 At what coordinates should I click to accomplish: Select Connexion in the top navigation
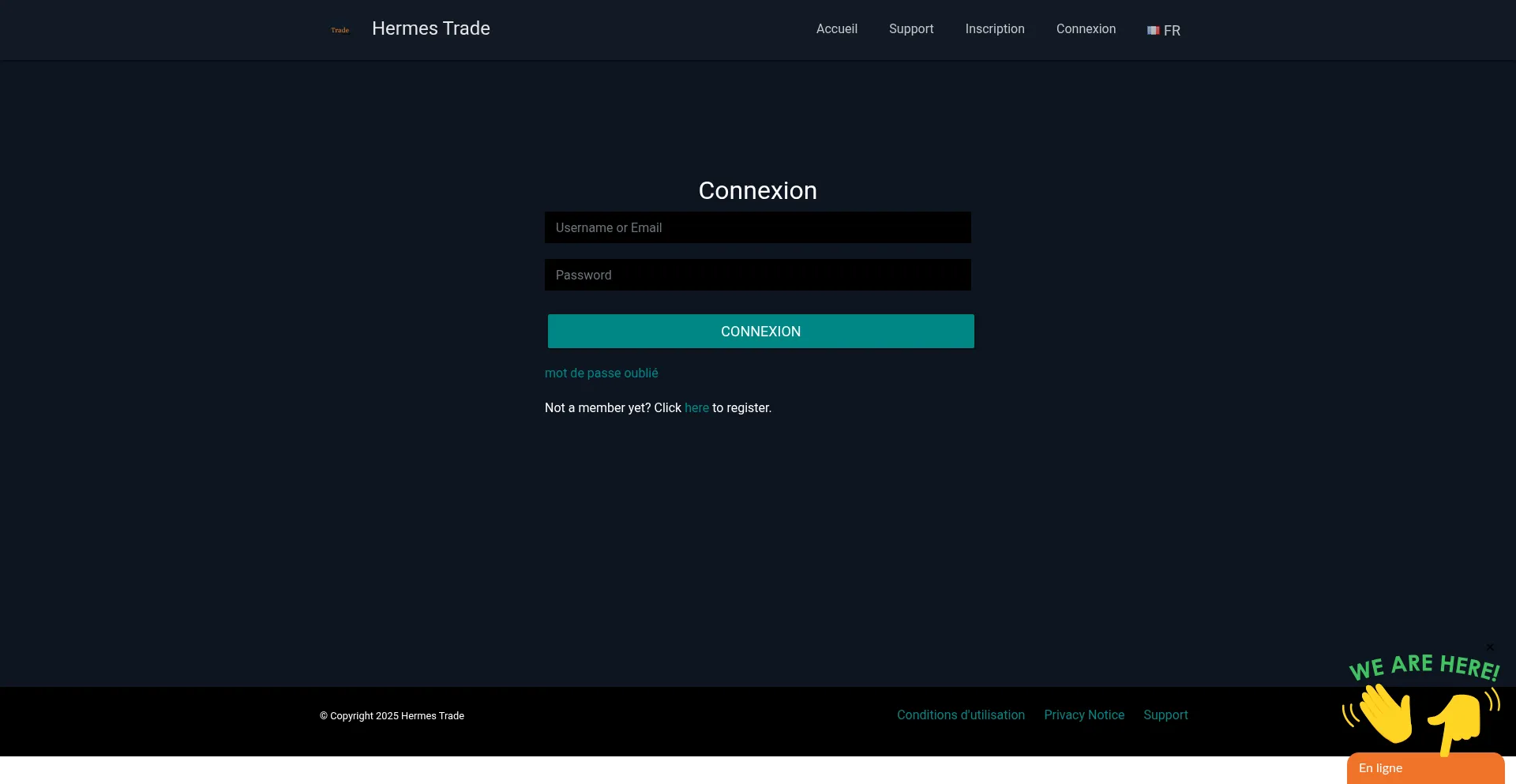pos(1086,29)
